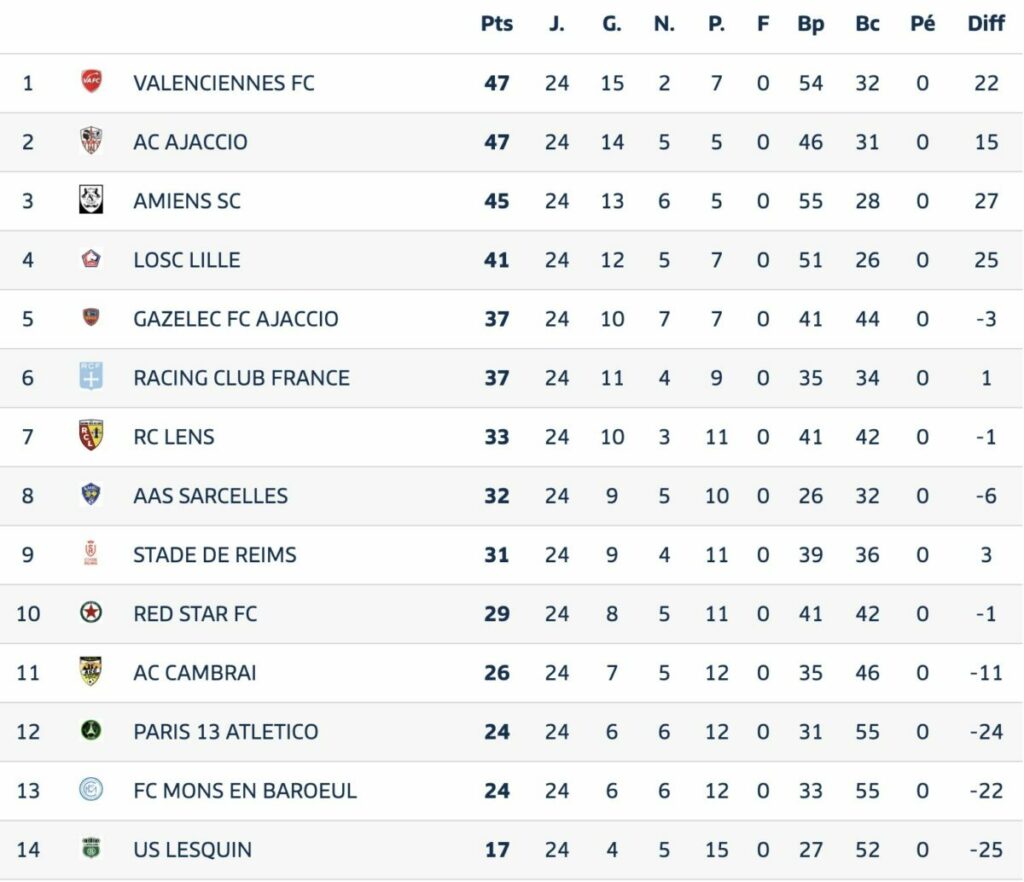Select the AC Cambrai club crest

point(91,671)
